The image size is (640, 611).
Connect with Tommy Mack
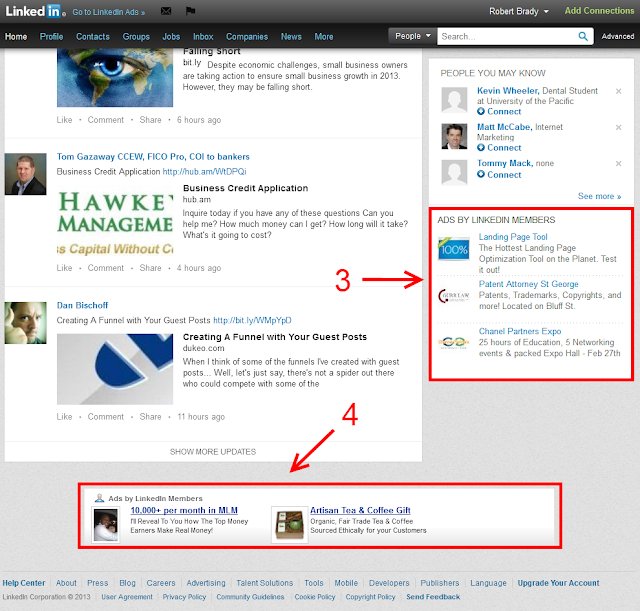click(x=499, y=175)
